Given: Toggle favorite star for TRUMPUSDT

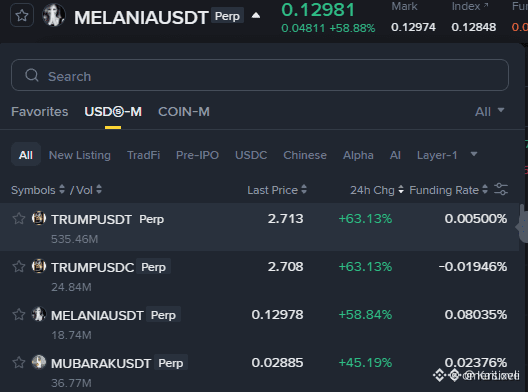Looking at the screenshot, I should pos(19,219).
